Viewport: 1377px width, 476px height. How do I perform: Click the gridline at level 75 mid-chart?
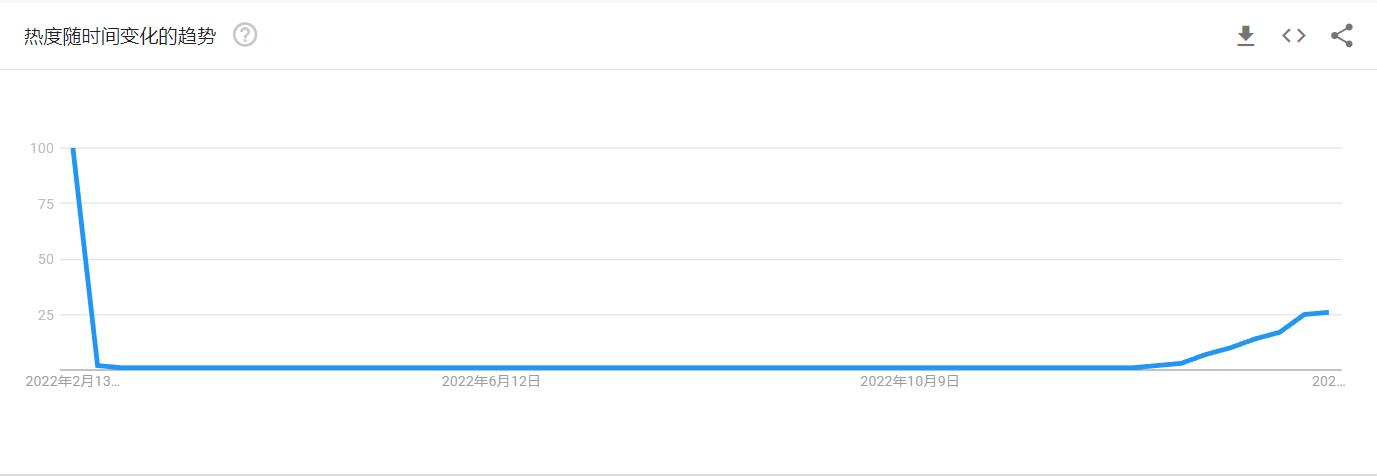coord(700,204)
